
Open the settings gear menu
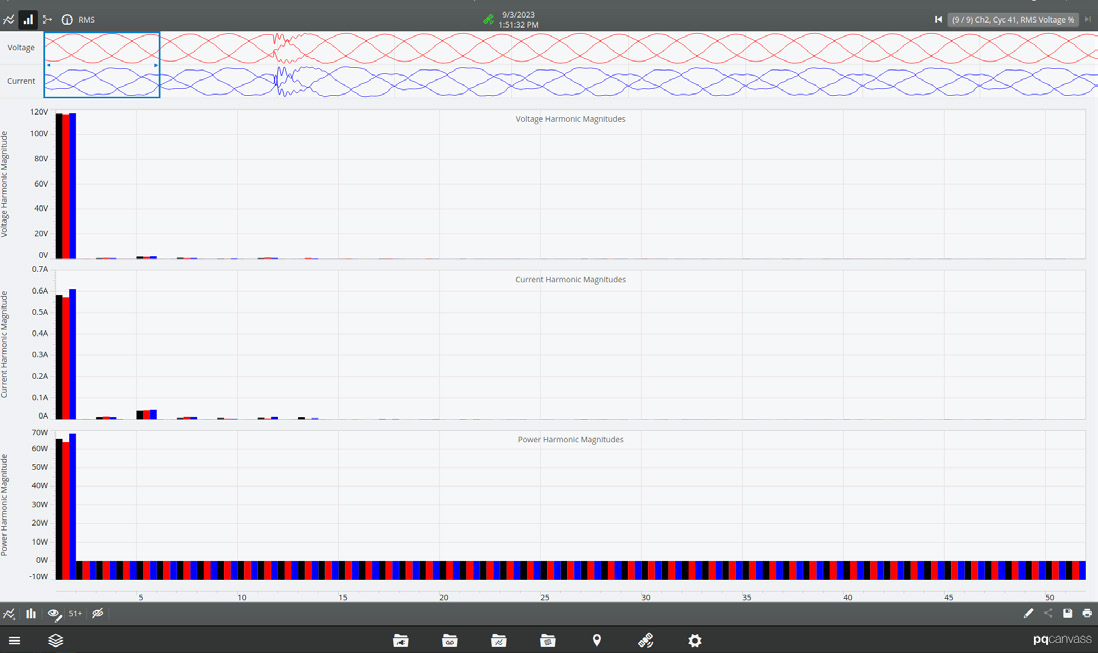pos(694,641)
